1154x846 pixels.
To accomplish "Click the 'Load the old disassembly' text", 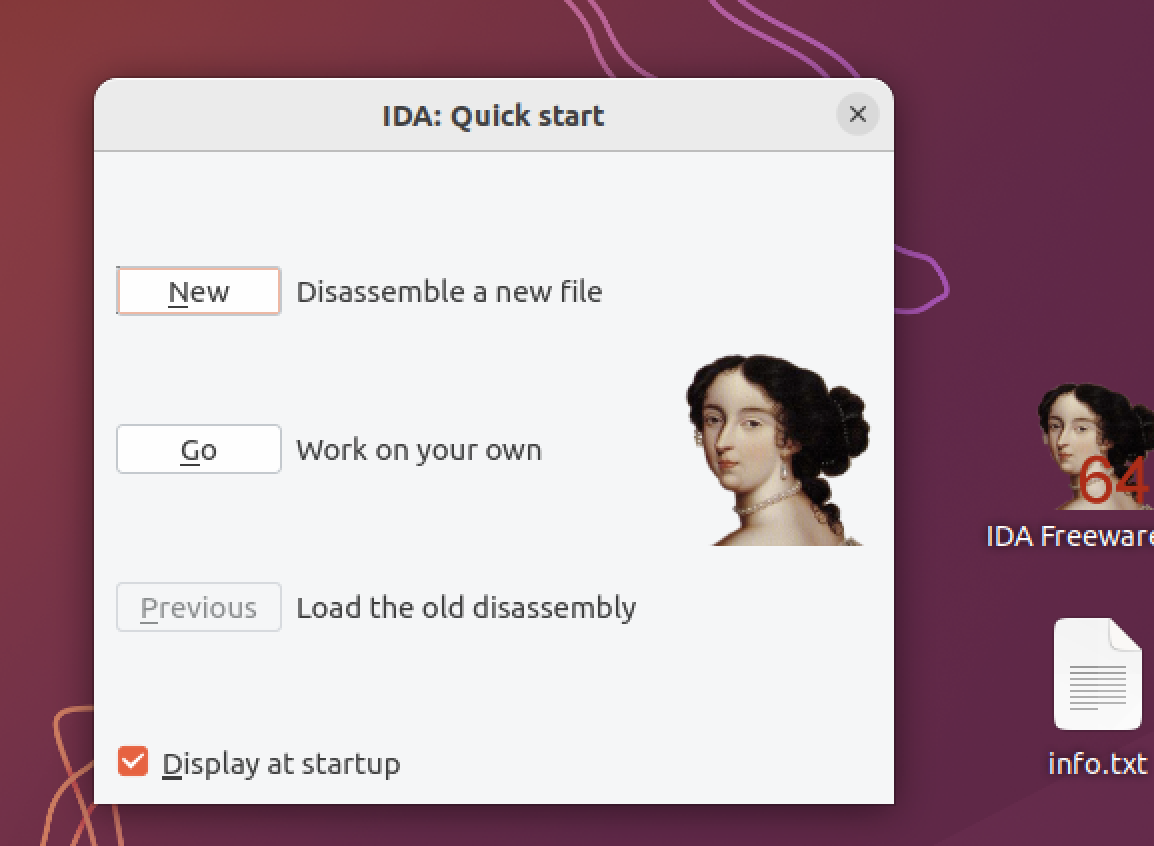I will [466, 608].
